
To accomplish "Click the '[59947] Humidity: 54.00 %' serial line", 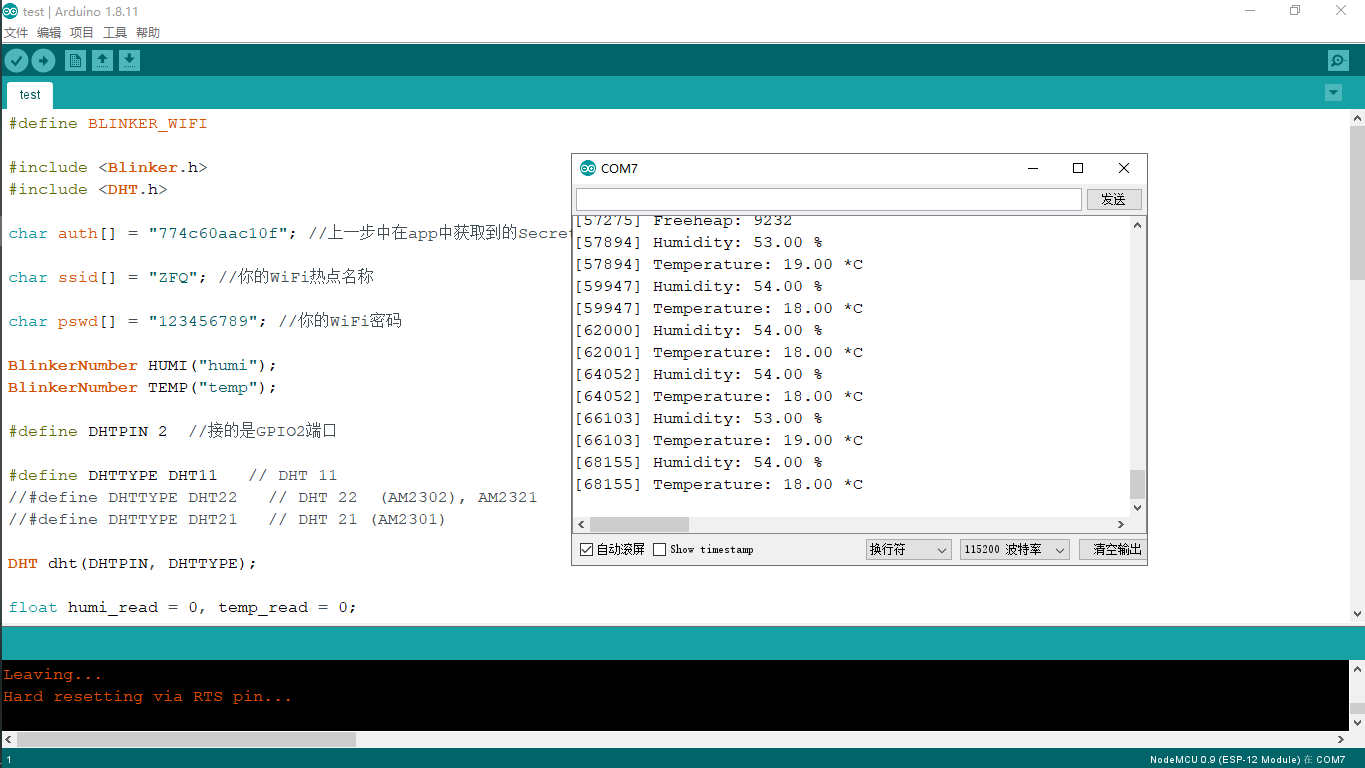I will coord(698,287).
